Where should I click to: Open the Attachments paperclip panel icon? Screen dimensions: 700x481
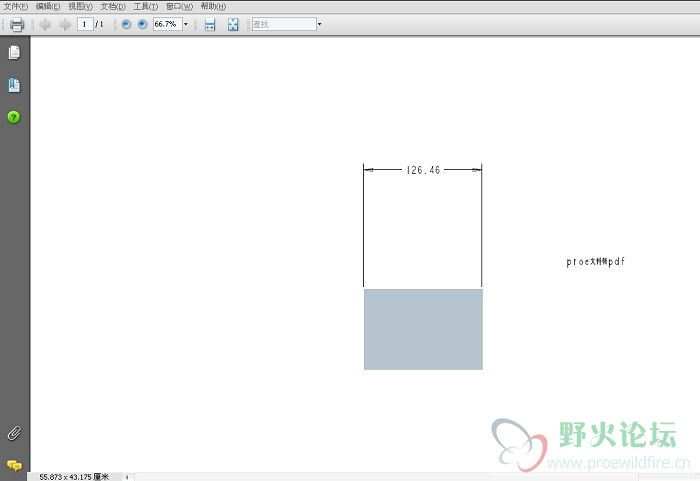click(14, 433)
